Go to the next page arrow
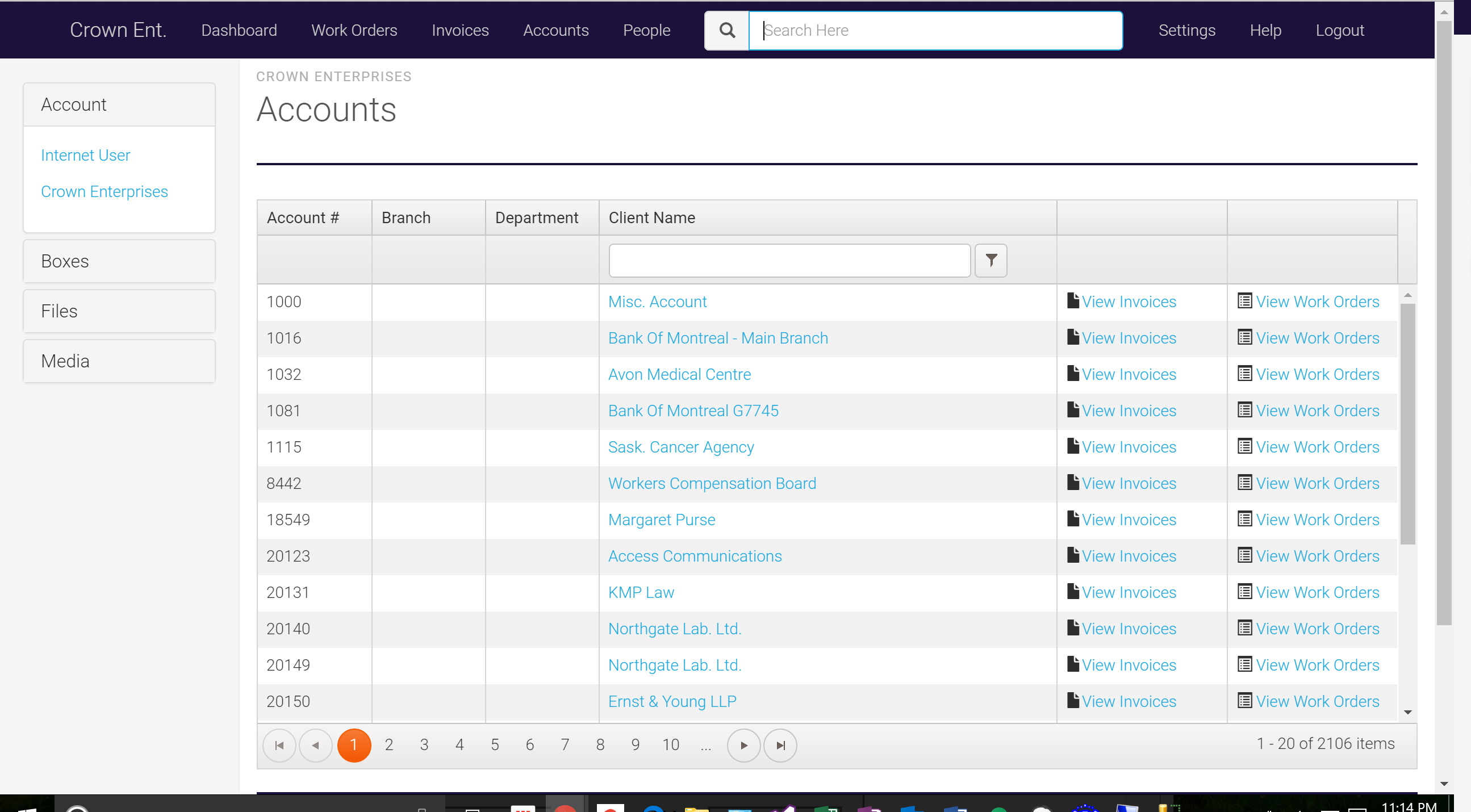The image size is (1471, 812). [x=743, y=745]
